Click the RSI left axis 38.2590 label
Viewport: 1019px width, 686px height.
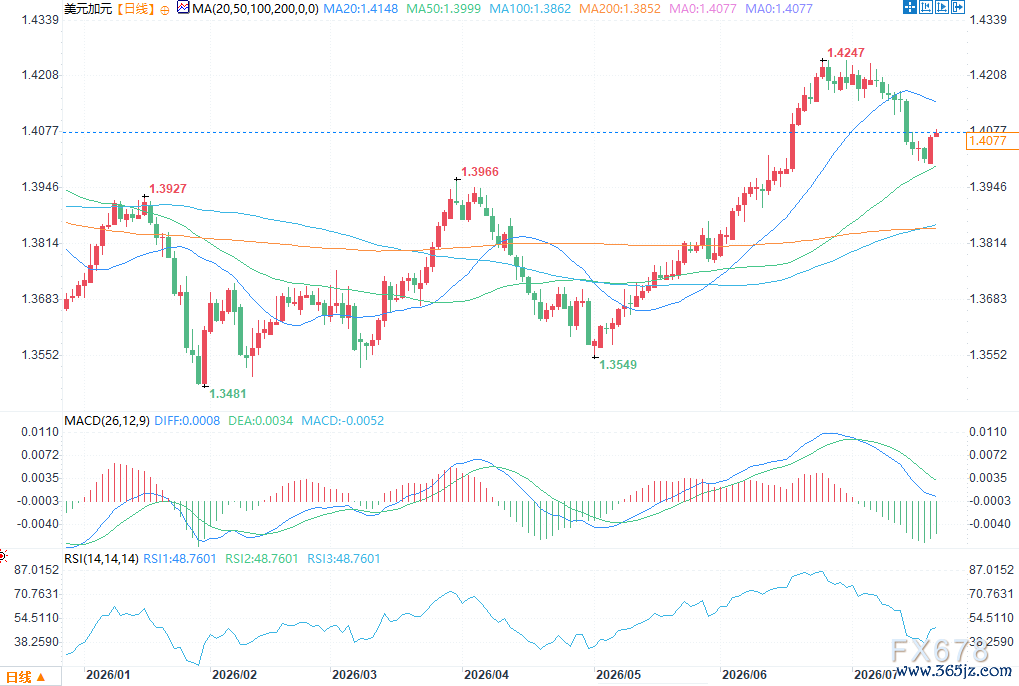coord(36,642)
